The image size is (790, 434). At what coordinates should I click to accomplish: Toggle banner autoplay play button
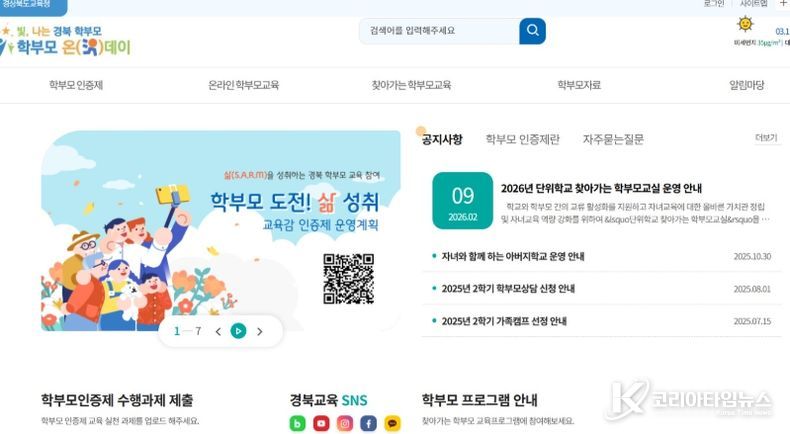pyautogui.click(x=238, y=331)
